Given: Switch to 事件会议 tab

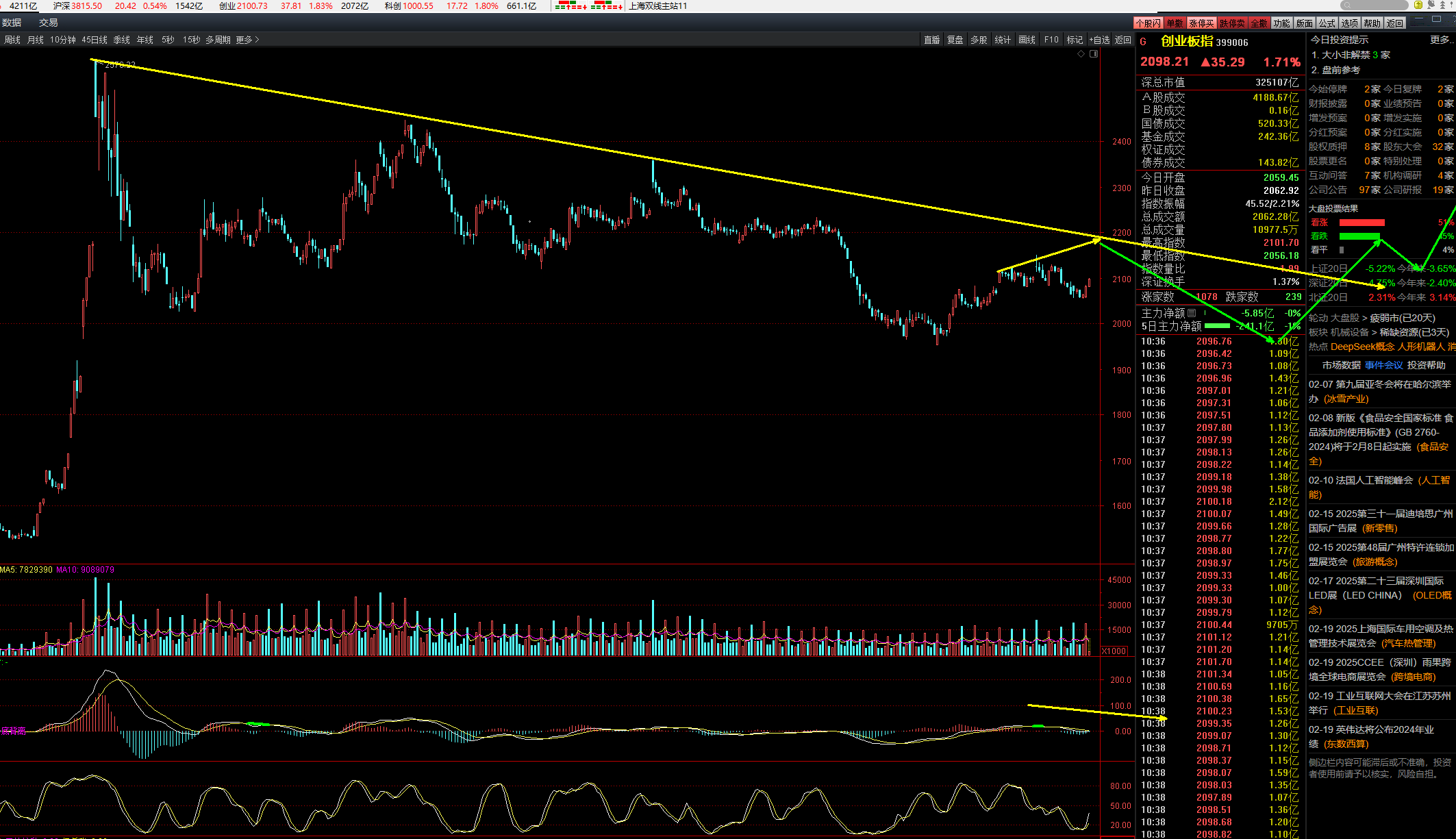Looking at the screenshot, I should tap(1383, 365).
